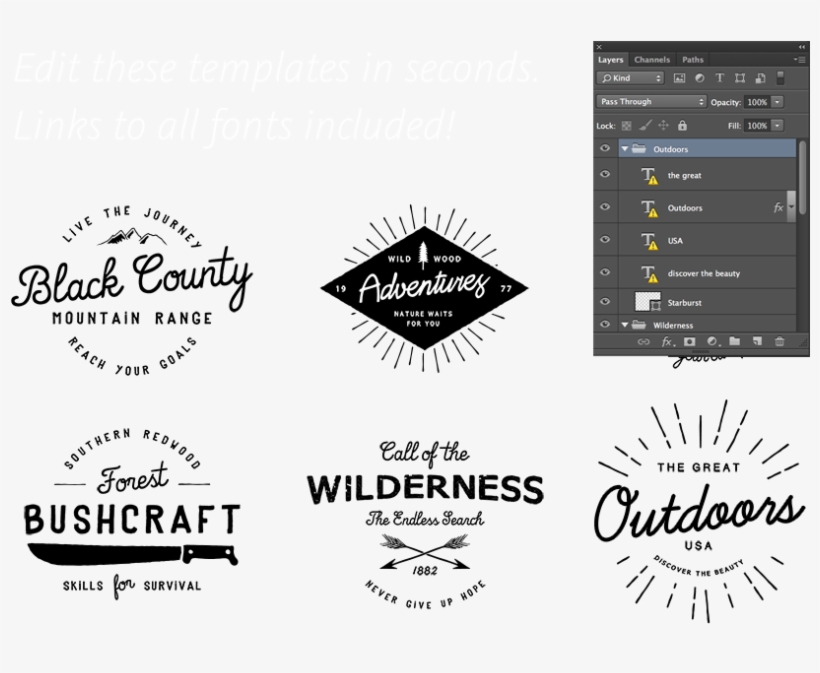Delete layer trash icon
The width and height of the screenshot is (820, 673).
[x=779, y=341]
